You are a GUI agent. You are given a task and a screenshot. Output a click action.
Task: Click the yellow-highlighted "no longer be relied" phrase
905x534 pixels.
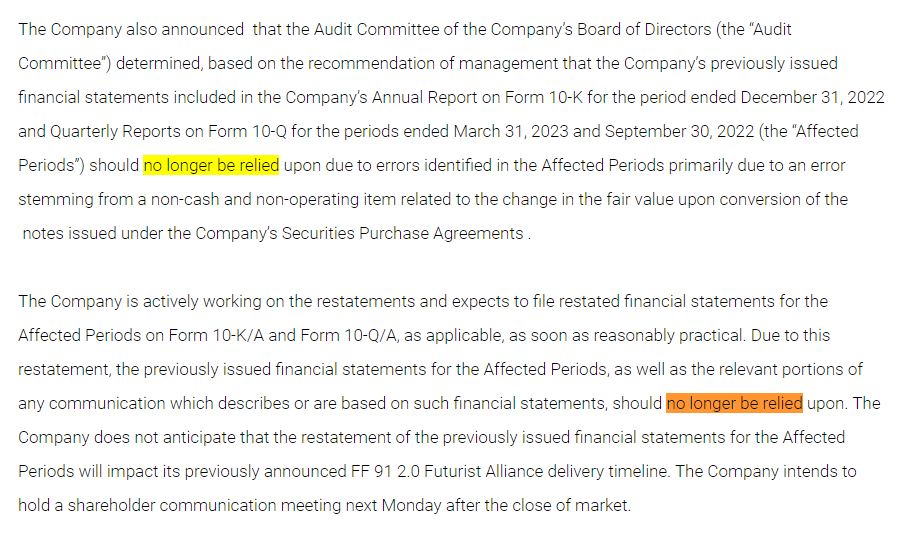tap(211, 165)
